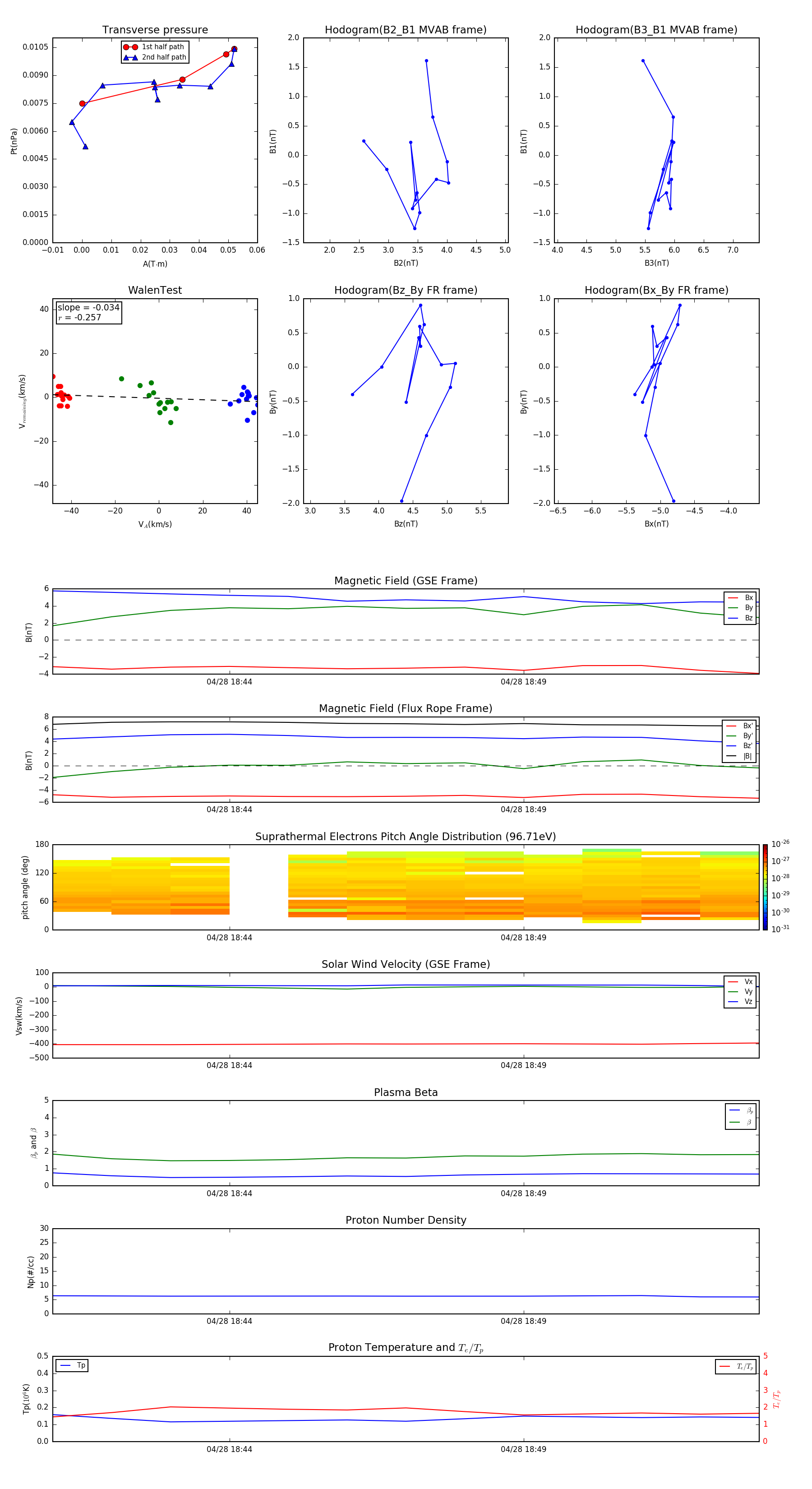The height and width of the screenshot is (1489, 812).
Task: Click the 'Tp' legend box
Action: point(72,1365)
